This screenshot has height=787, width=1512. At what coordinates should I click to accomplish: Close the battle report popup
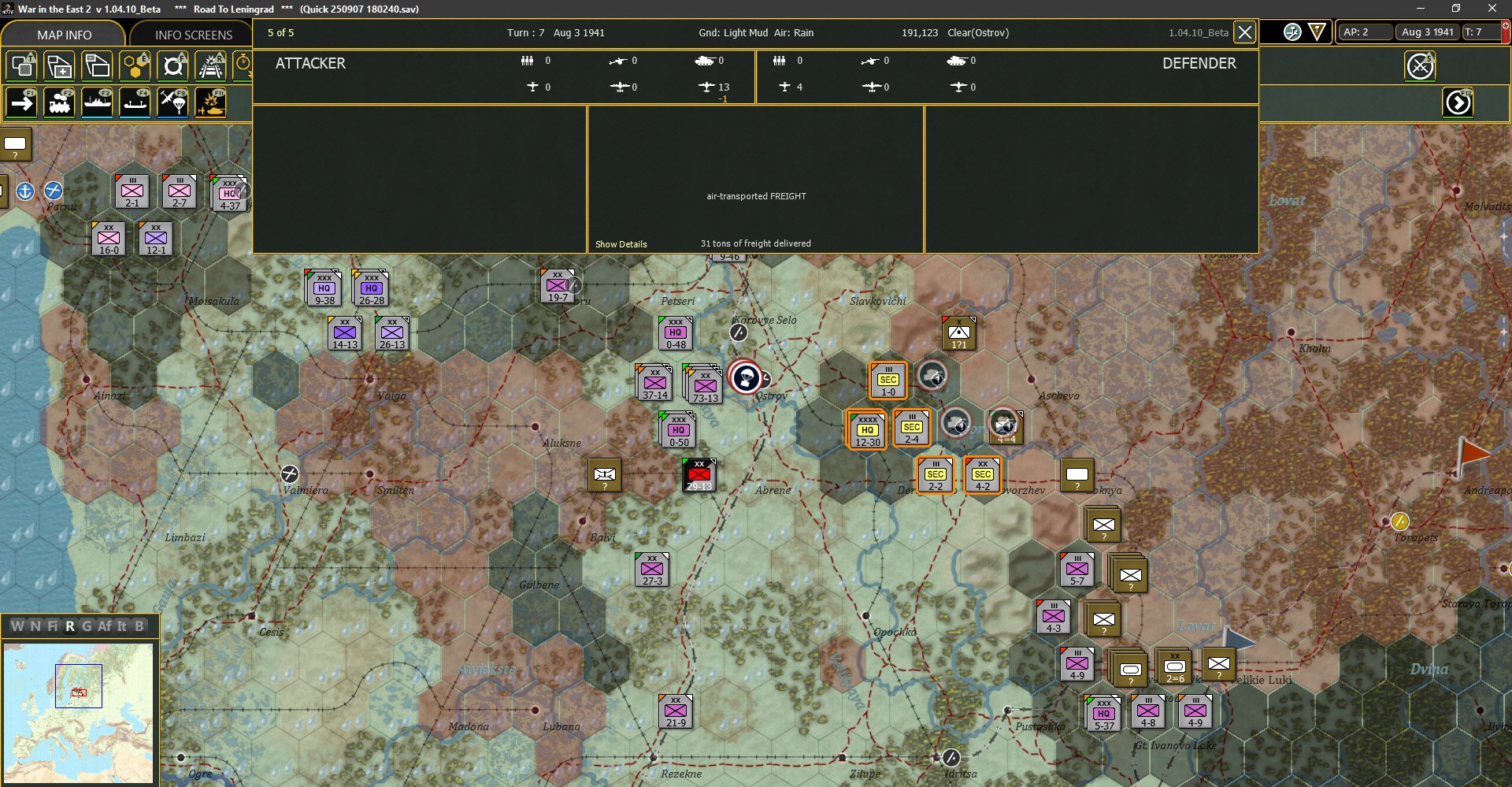pos(1244,32)
